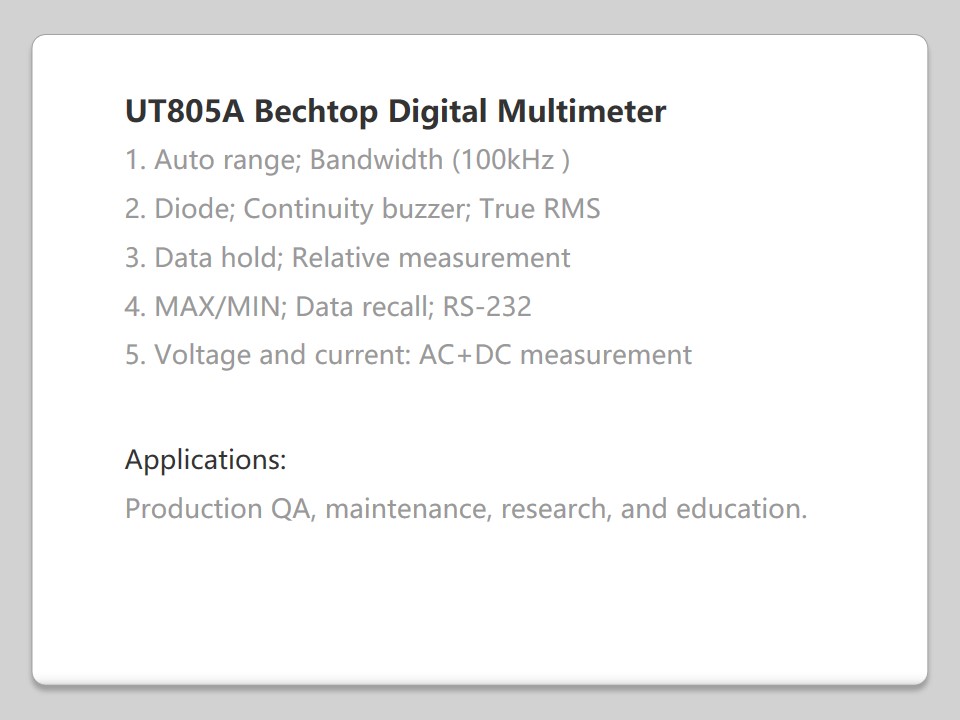The width and height of the screenshot is (960, 720).
Task: Click the 'Production QA' text
Action: coord(220,509)
